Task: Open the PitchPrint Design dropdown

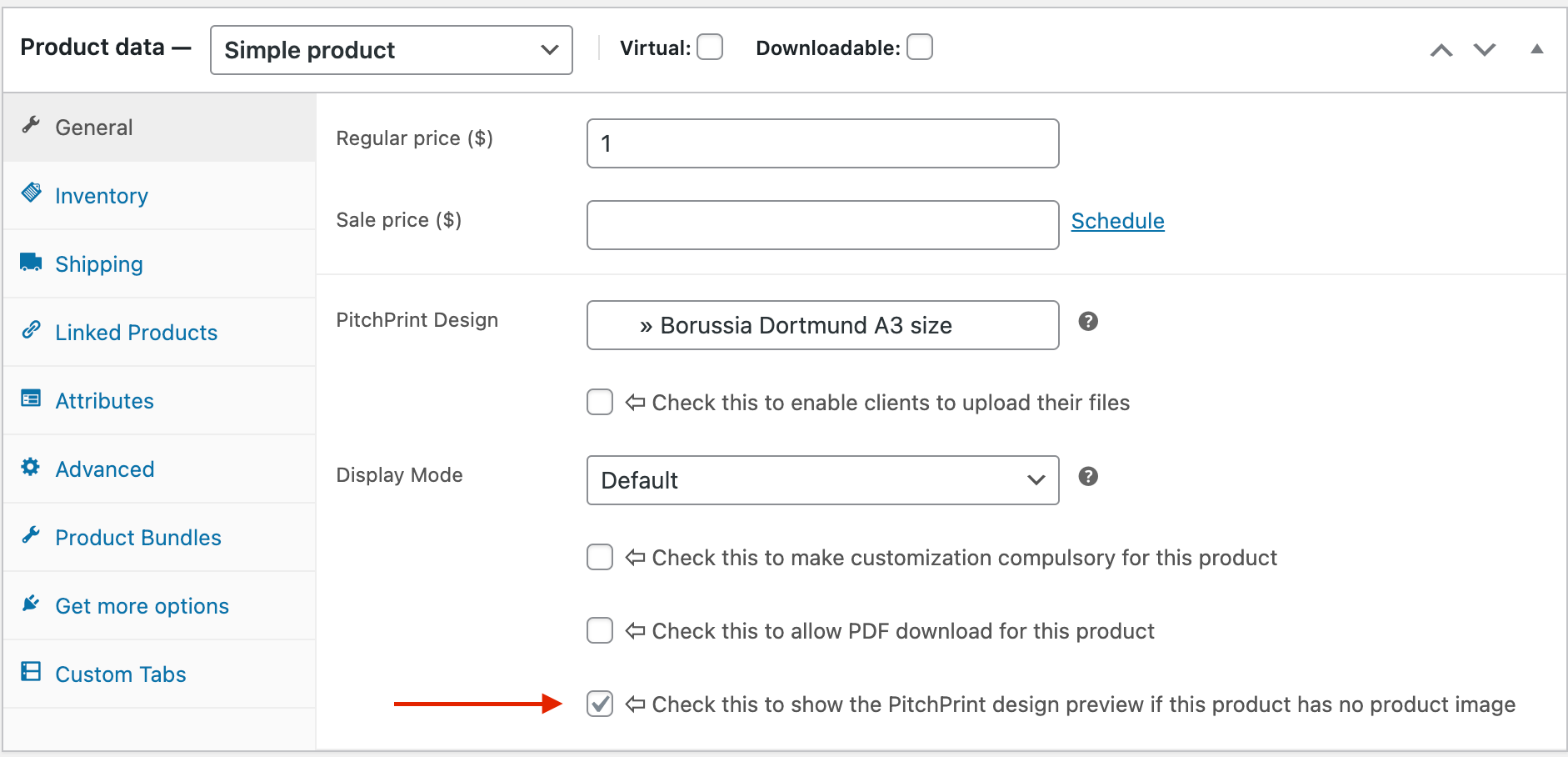Action: 823,325
